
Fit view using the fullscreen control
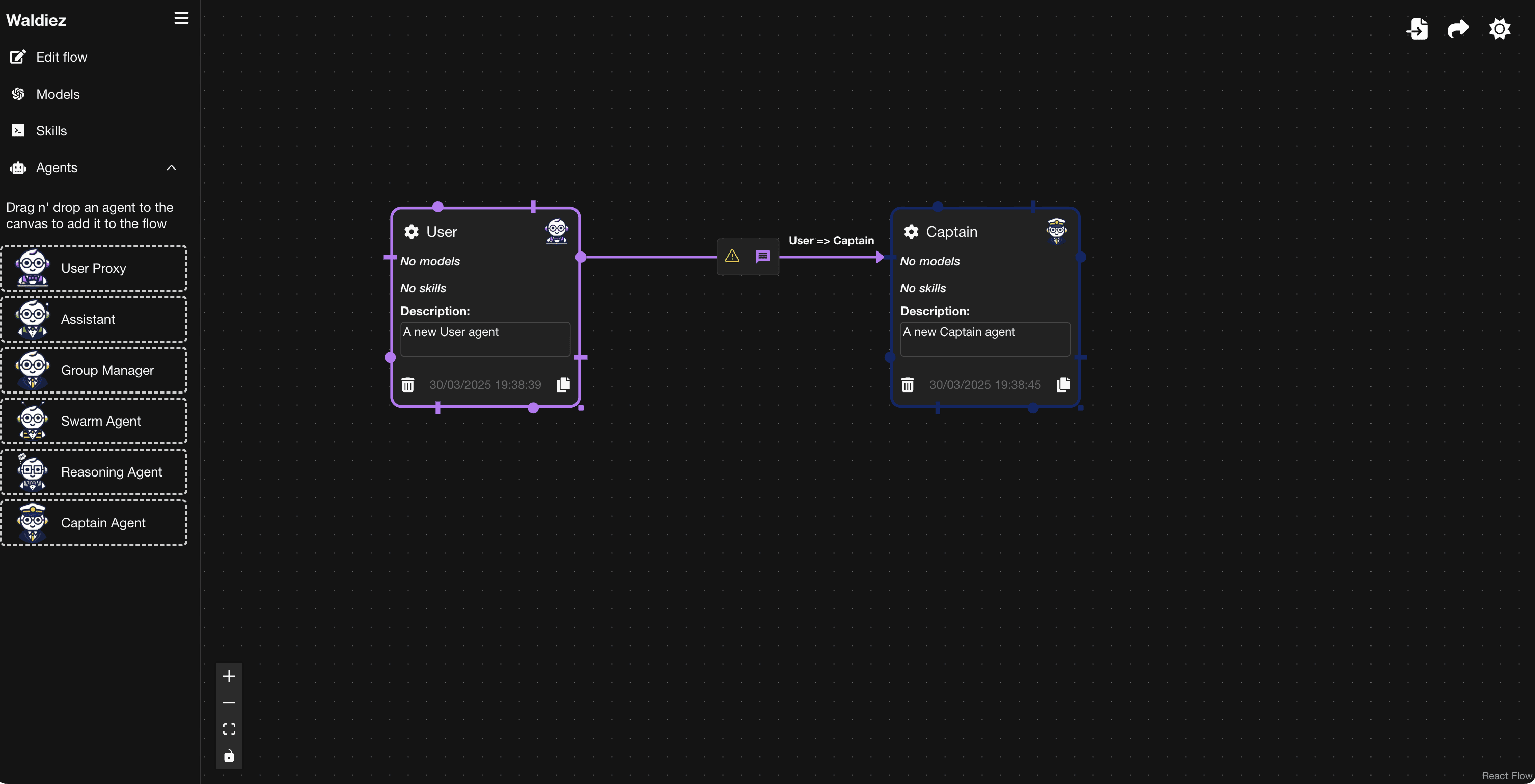229,728
